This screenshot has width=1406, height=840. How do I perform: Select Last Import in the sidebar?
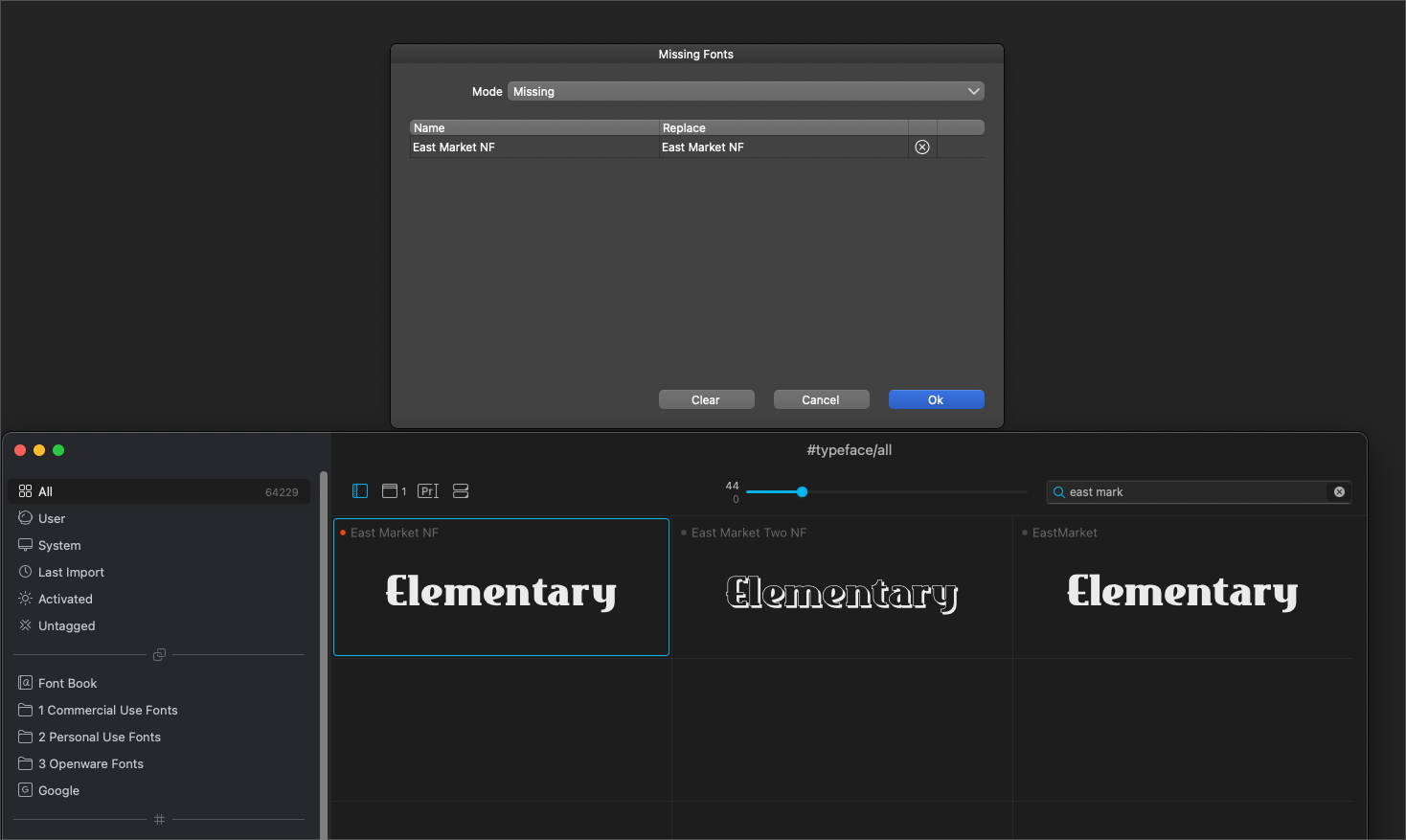coord(71,573)
